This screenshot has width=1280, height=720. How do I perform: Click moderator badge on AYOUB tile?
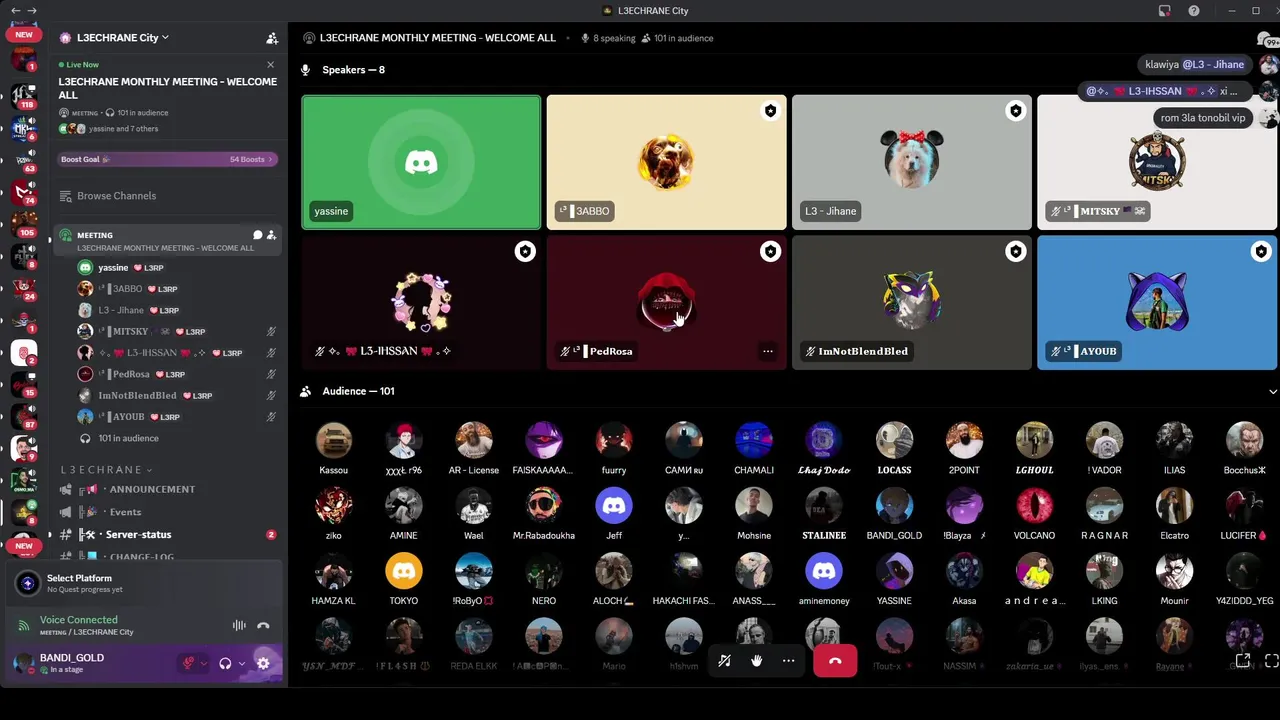coord(1261,252)
